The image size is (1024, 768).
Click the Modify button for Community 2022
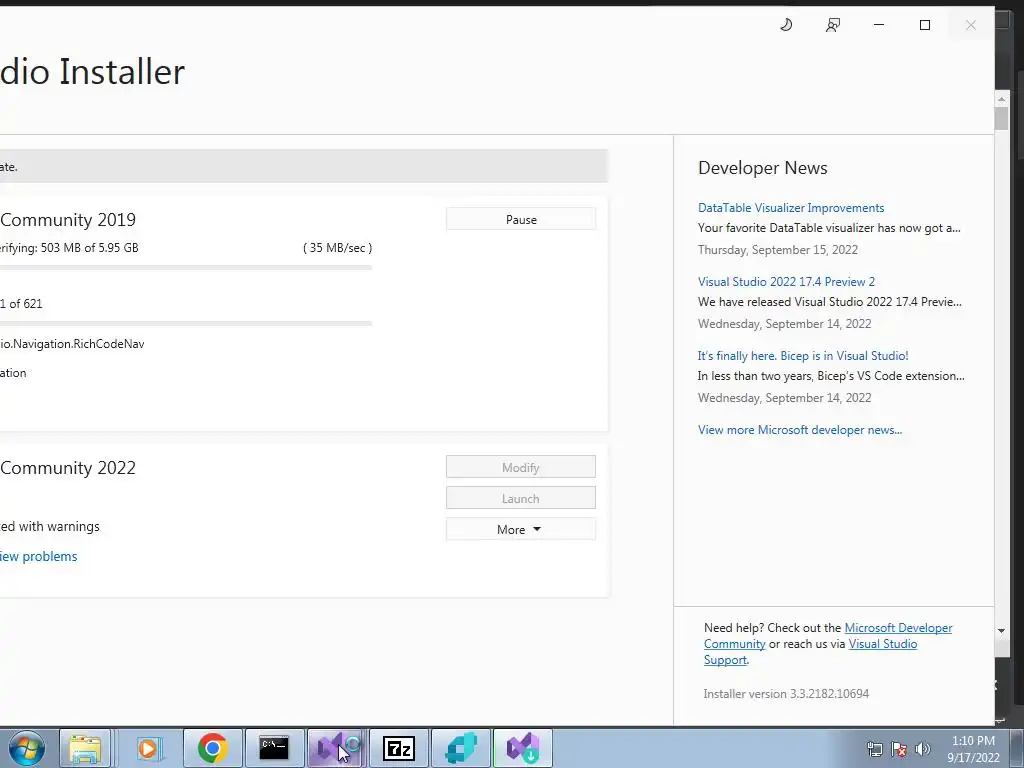[x=520, y=468]
